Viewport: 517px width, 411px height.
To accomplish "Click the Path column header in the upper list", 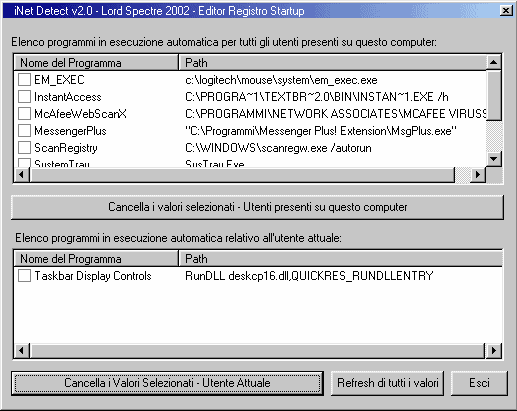I will pyautogui.click(x=333, y=63).
